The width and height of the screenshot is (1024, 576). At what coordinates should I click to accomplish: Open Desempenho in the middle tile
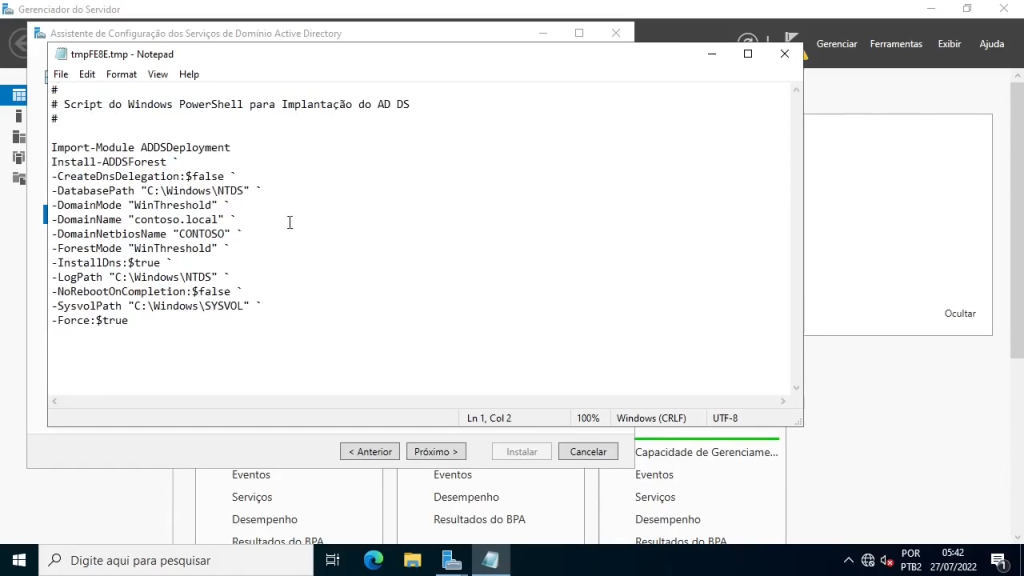(x=466, y=497)
